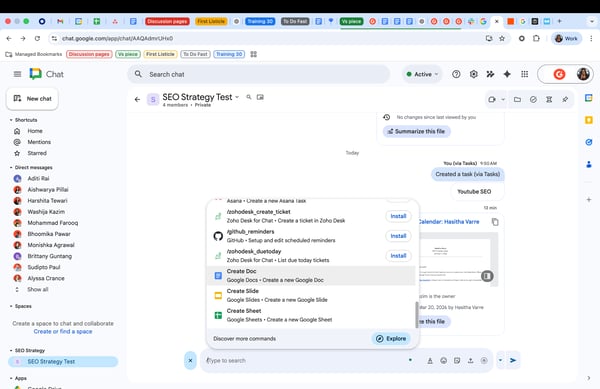Screen dimensions: 600x389
Task: Click the Google Chat logo
Action: click(x=36, y=74)
